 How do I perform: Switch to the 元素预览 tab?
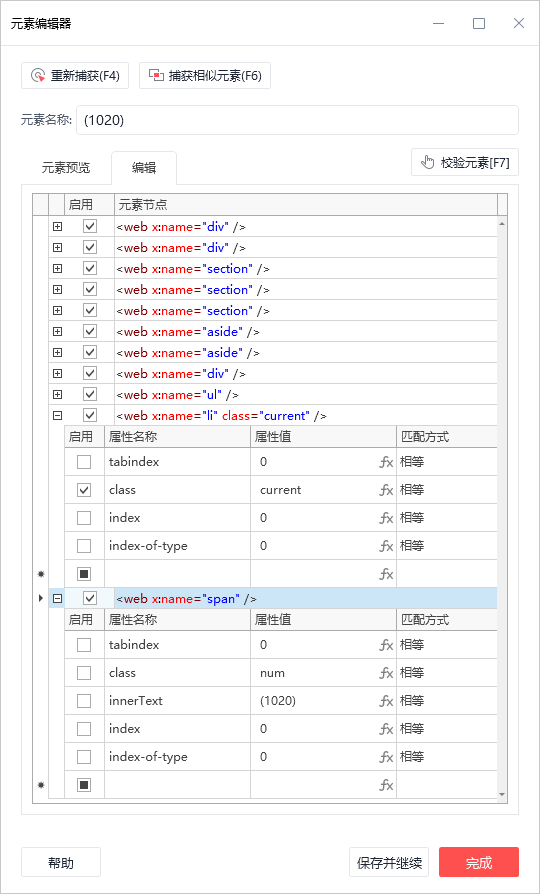[x=66, y=168]
